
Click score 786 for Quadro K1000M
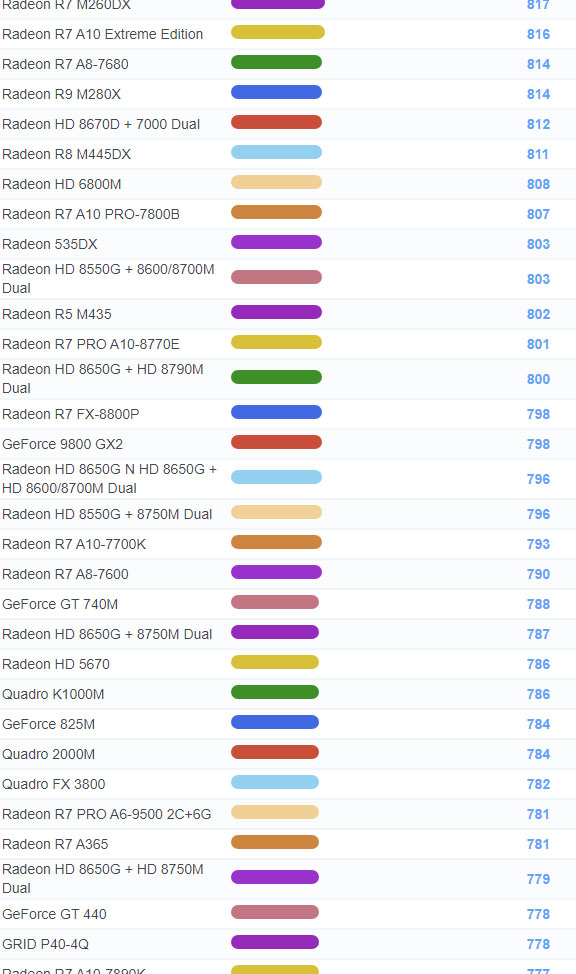click(x=538, y=694)
